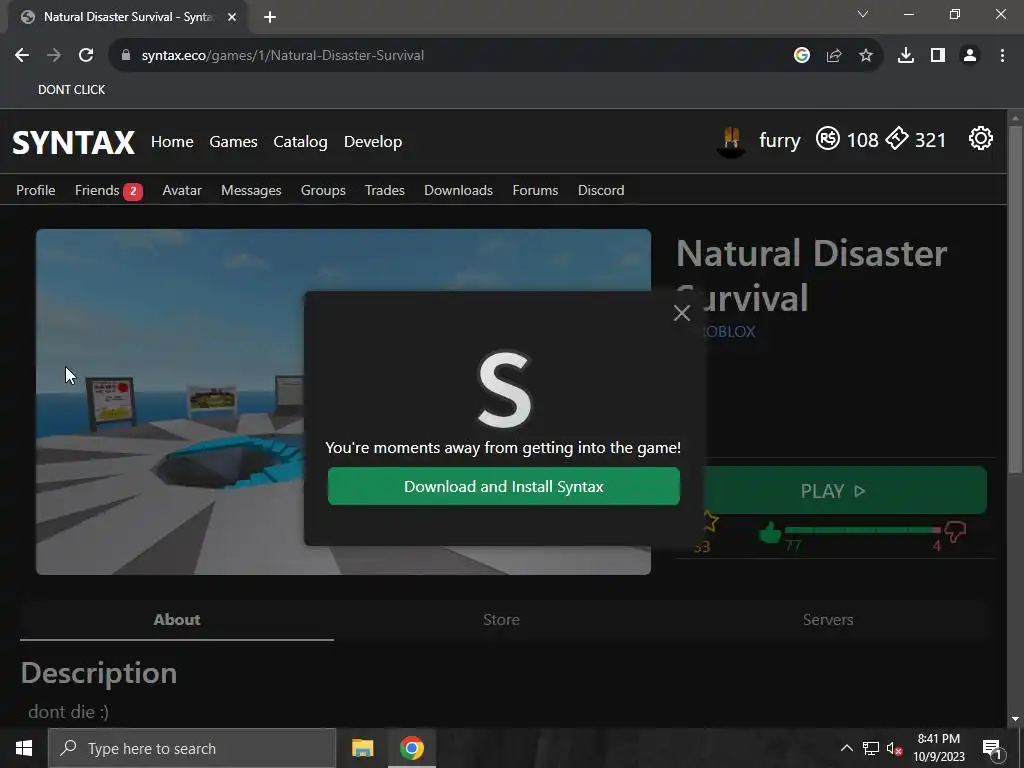Click the favorite star icon
This screenshot has height=768, width=1024.
(711, 522)
